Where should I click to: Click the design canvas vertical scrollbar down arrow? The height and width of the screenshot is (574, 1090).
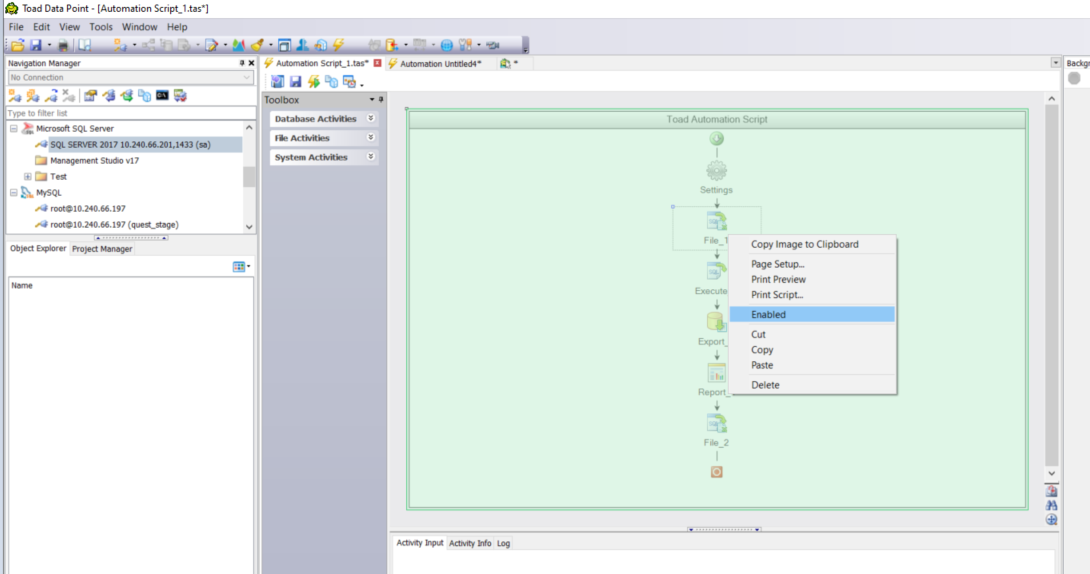point(1051,473)
